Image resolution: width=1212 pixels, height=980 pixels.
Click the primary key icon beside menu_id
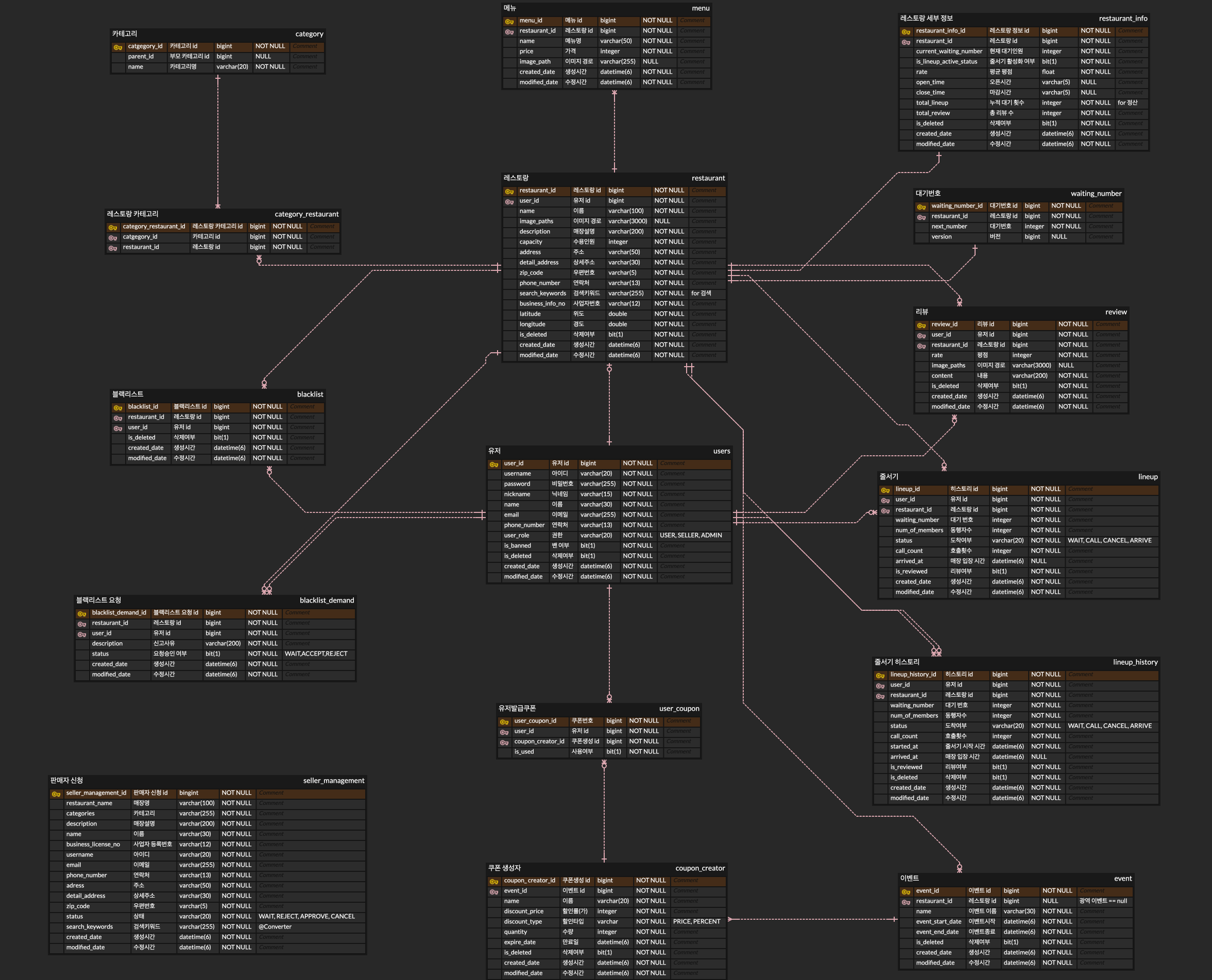pos(509,21)
